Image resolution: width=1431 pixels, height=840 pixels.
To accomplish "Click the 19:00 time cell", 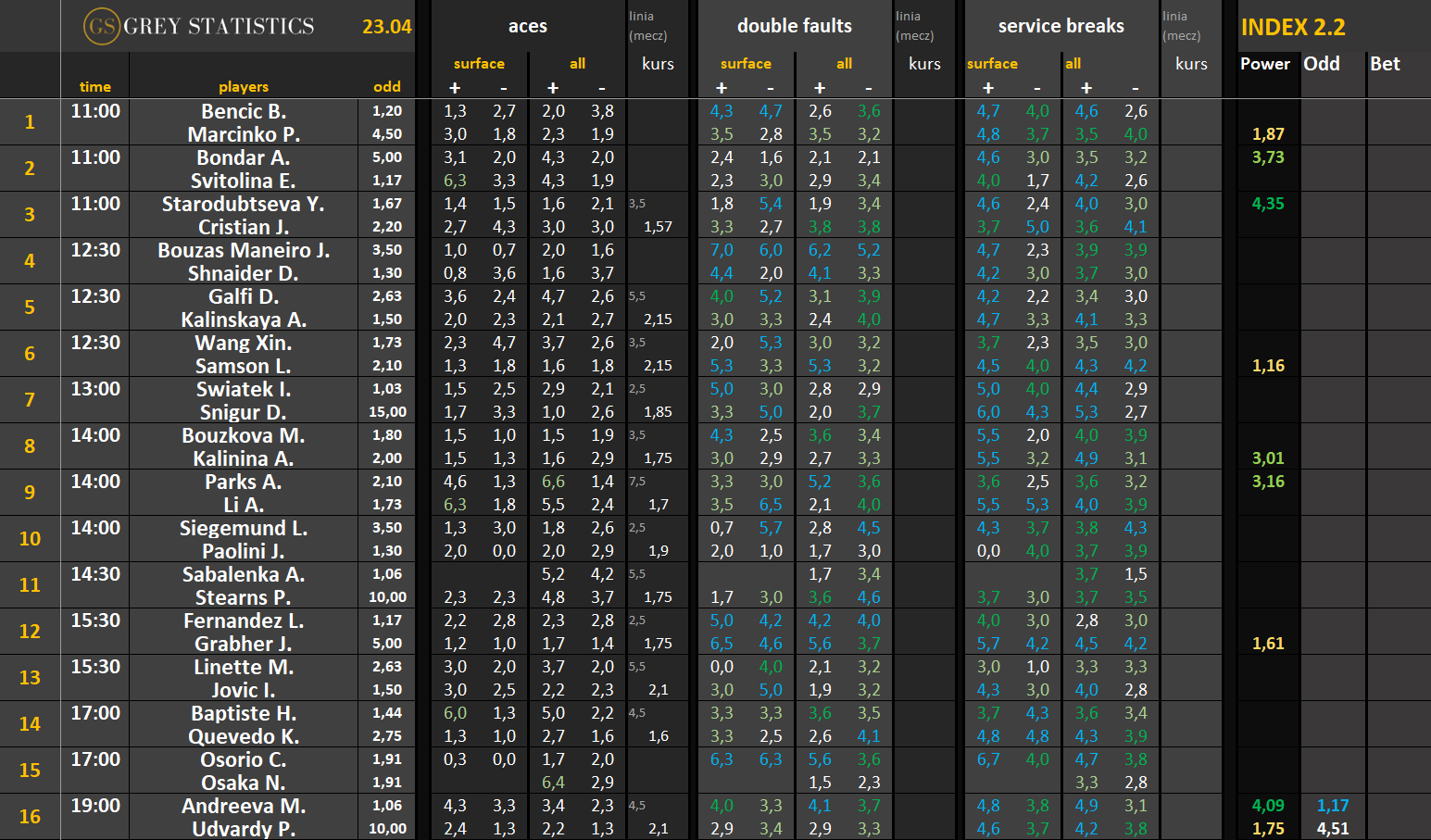I will coord(94,806).
